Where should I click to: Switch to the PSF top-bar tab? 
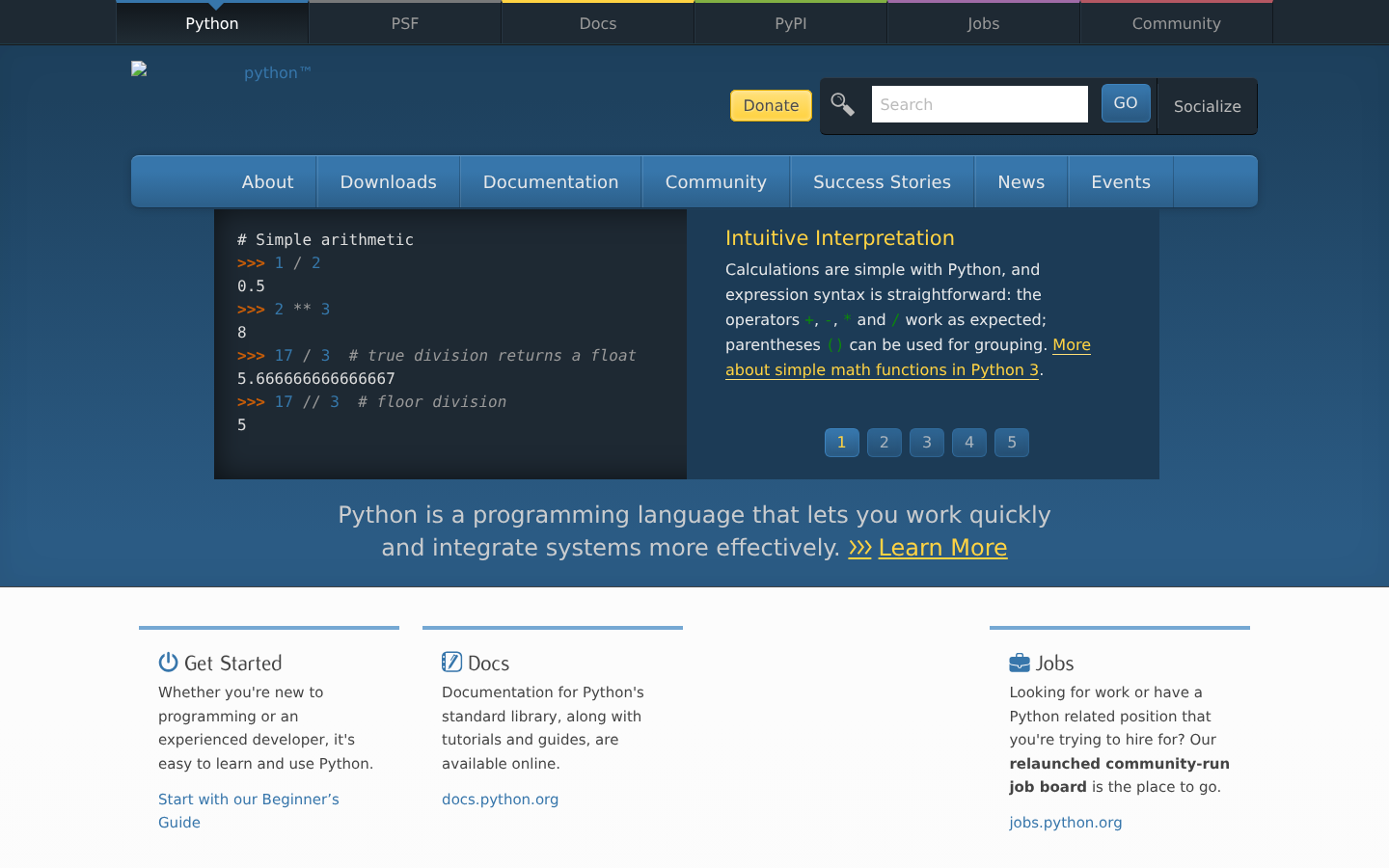point(405,23)
